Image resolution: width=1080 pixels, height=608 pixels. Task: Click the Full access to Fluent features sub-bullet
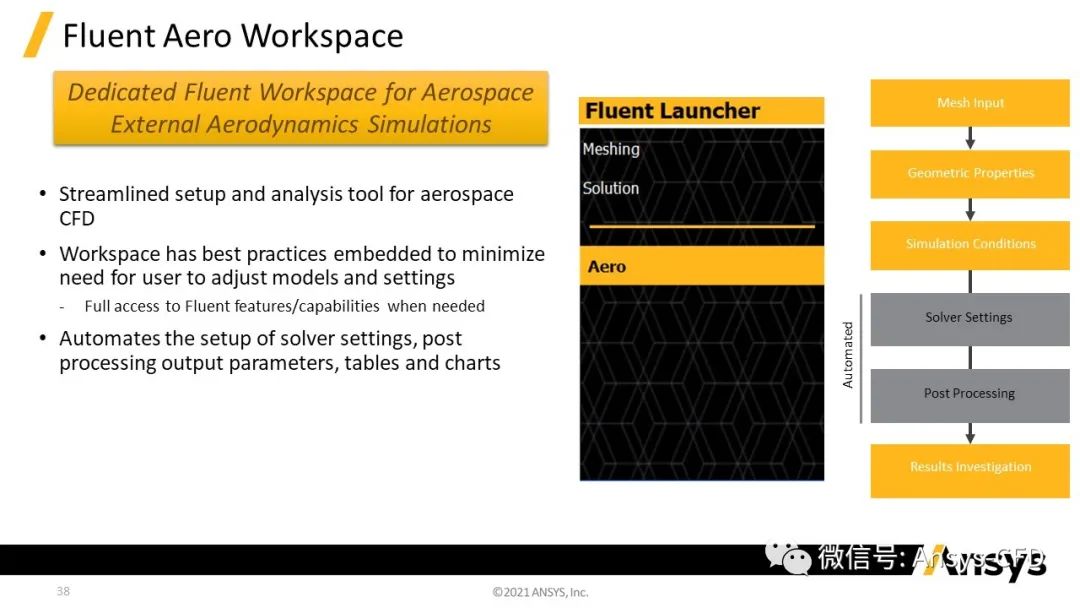pos(284,306)
